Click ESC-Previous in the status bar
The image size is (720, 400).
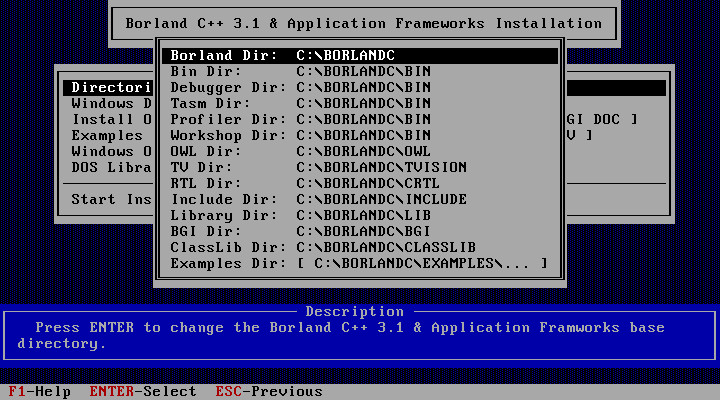[x=269, y=392]
